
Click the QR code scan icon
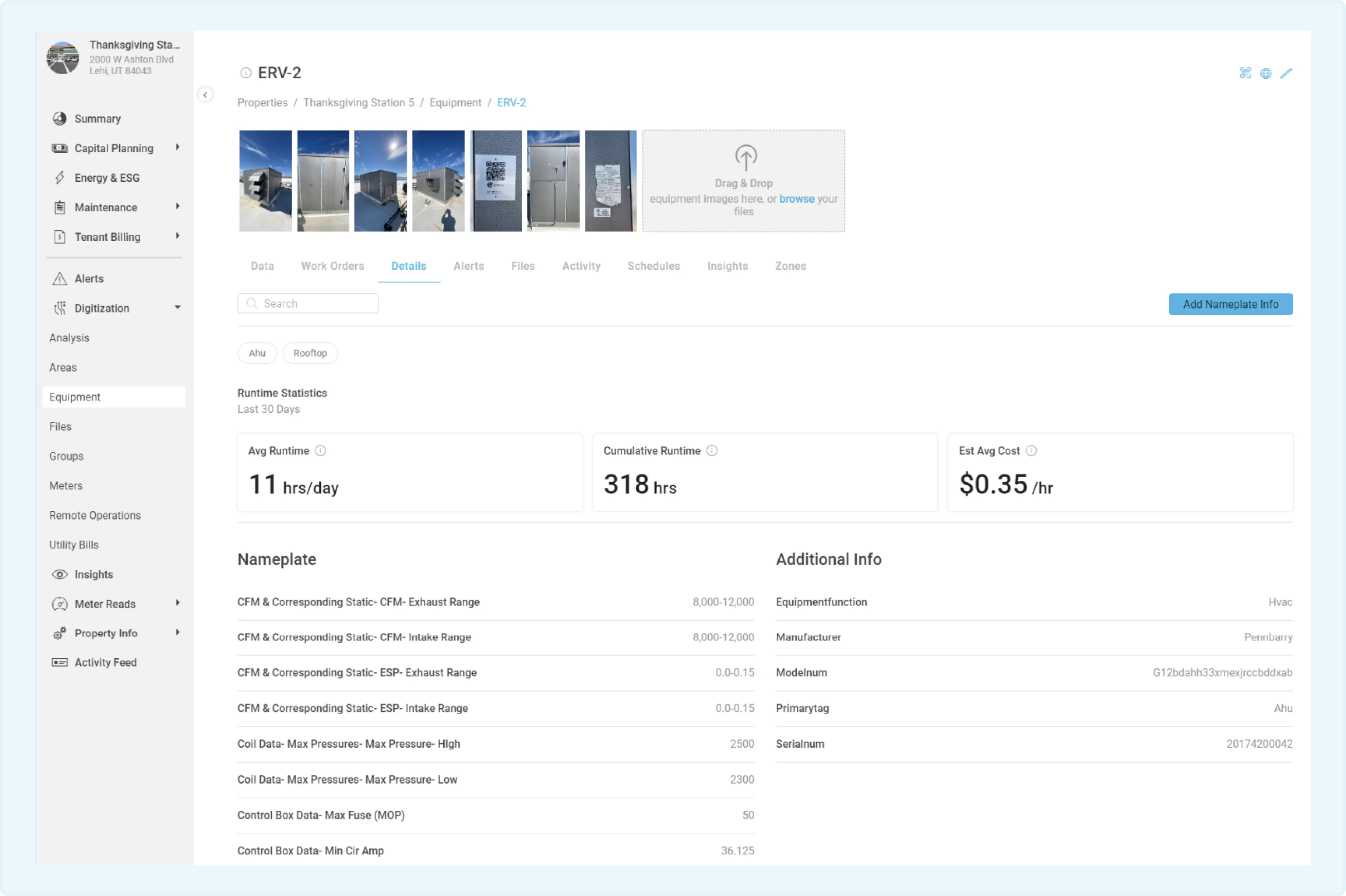point(1245,73)
